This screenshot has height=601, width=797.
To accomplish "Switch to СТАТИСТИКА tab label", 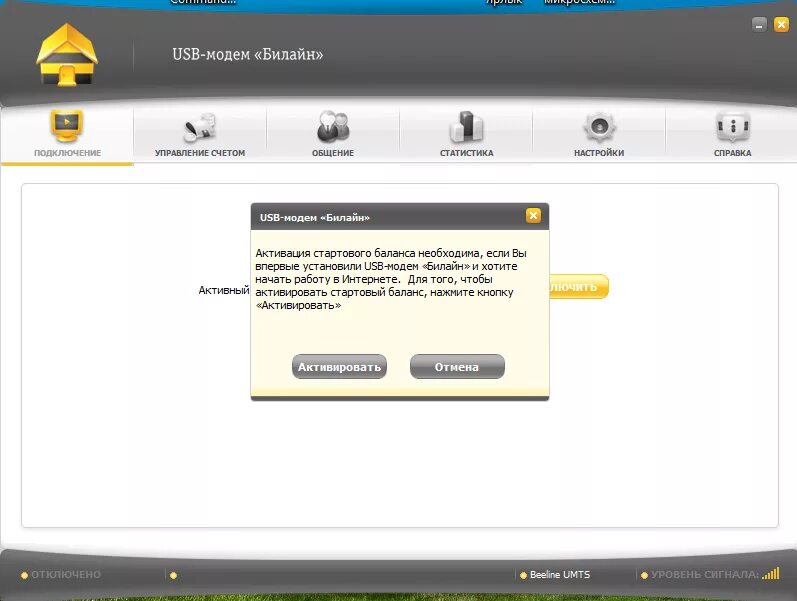I will (x=466, y=153).
